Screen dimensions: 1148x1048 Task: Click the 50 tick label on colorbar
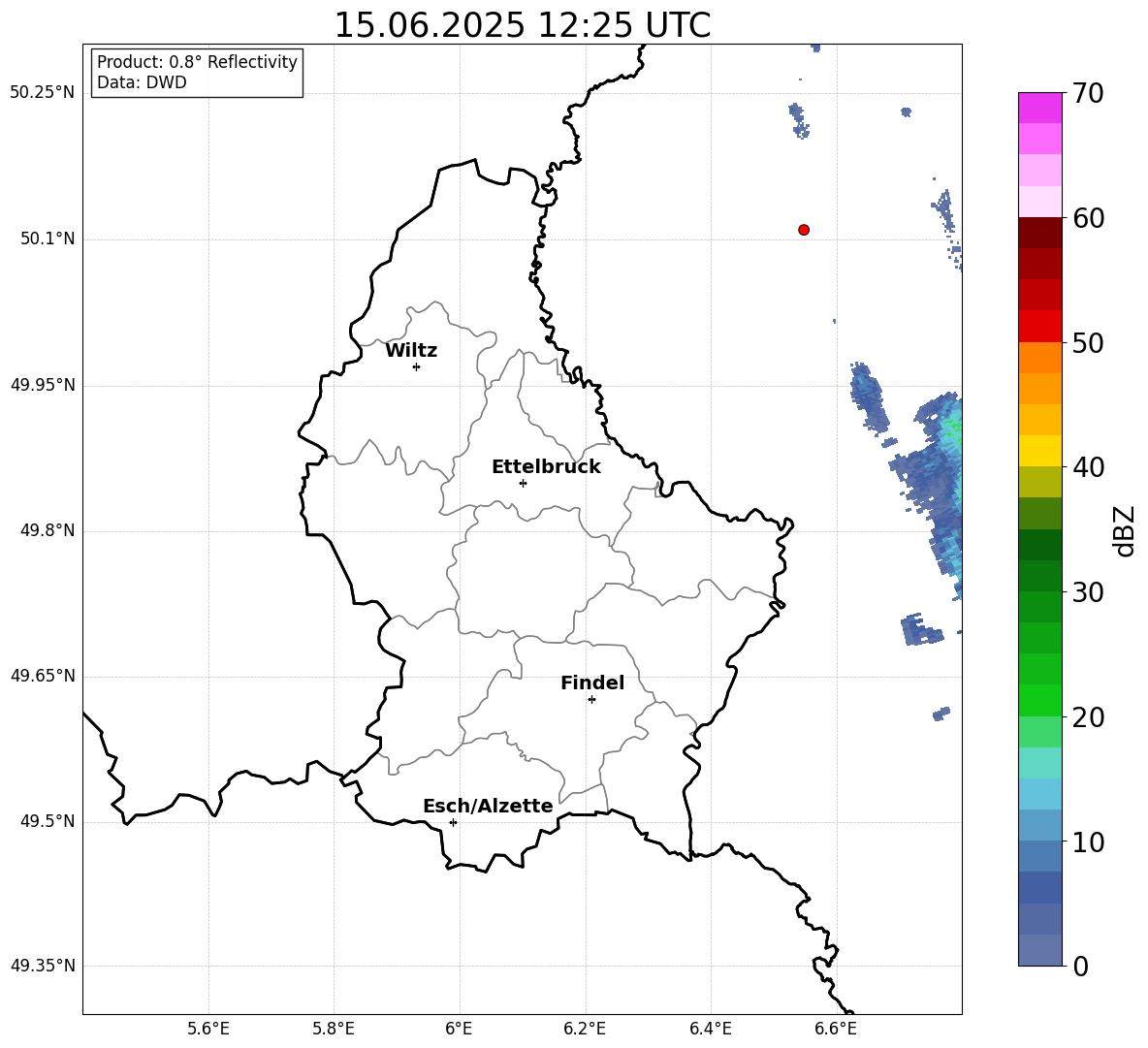tap(1088, 342)
